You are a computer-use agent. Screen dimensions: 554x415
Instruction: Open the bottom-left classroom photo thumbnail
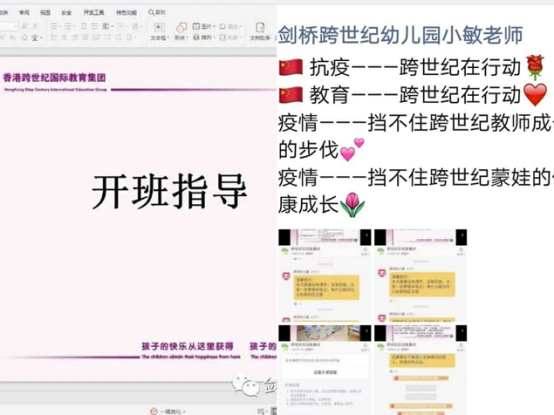325,370
